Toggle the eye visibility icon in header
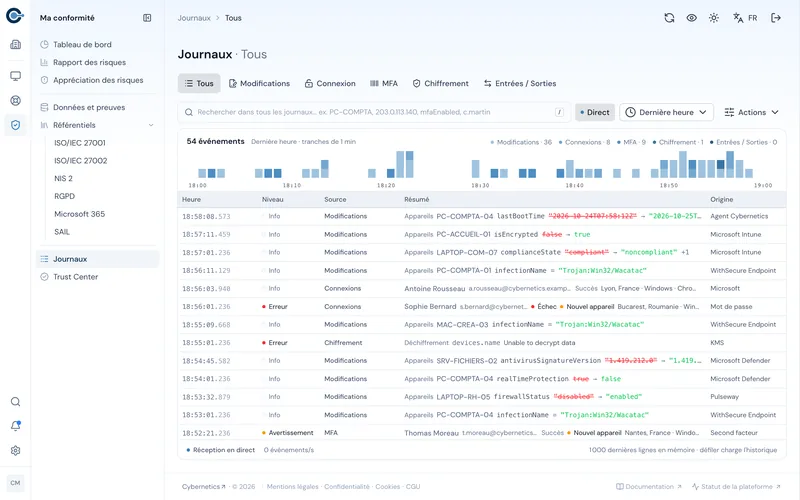 (x=691, y=18)
